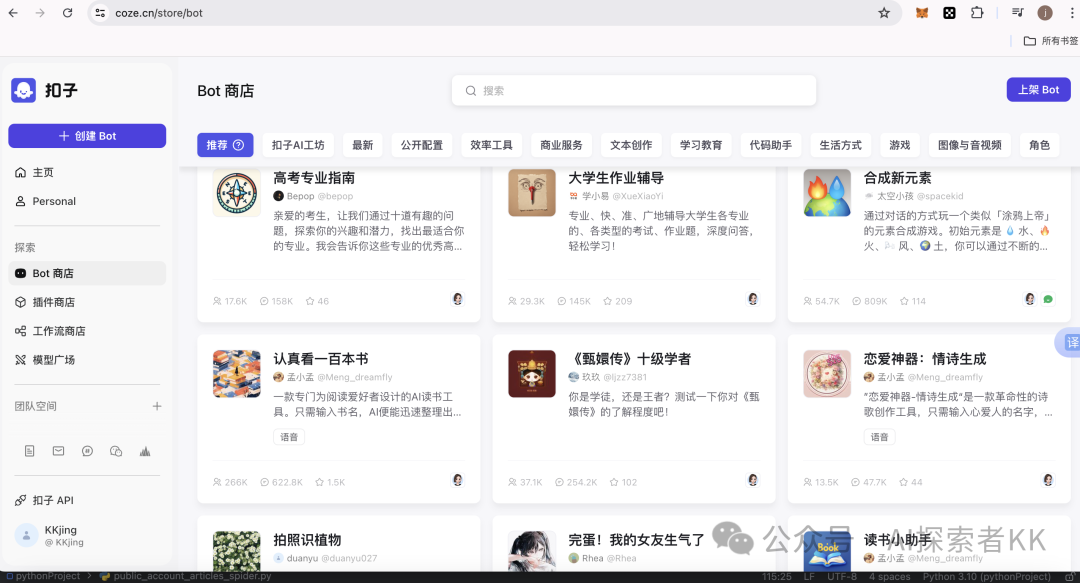Select the 最新 tab
Screen dimensions: 1080x583
(x=362, y=145)
